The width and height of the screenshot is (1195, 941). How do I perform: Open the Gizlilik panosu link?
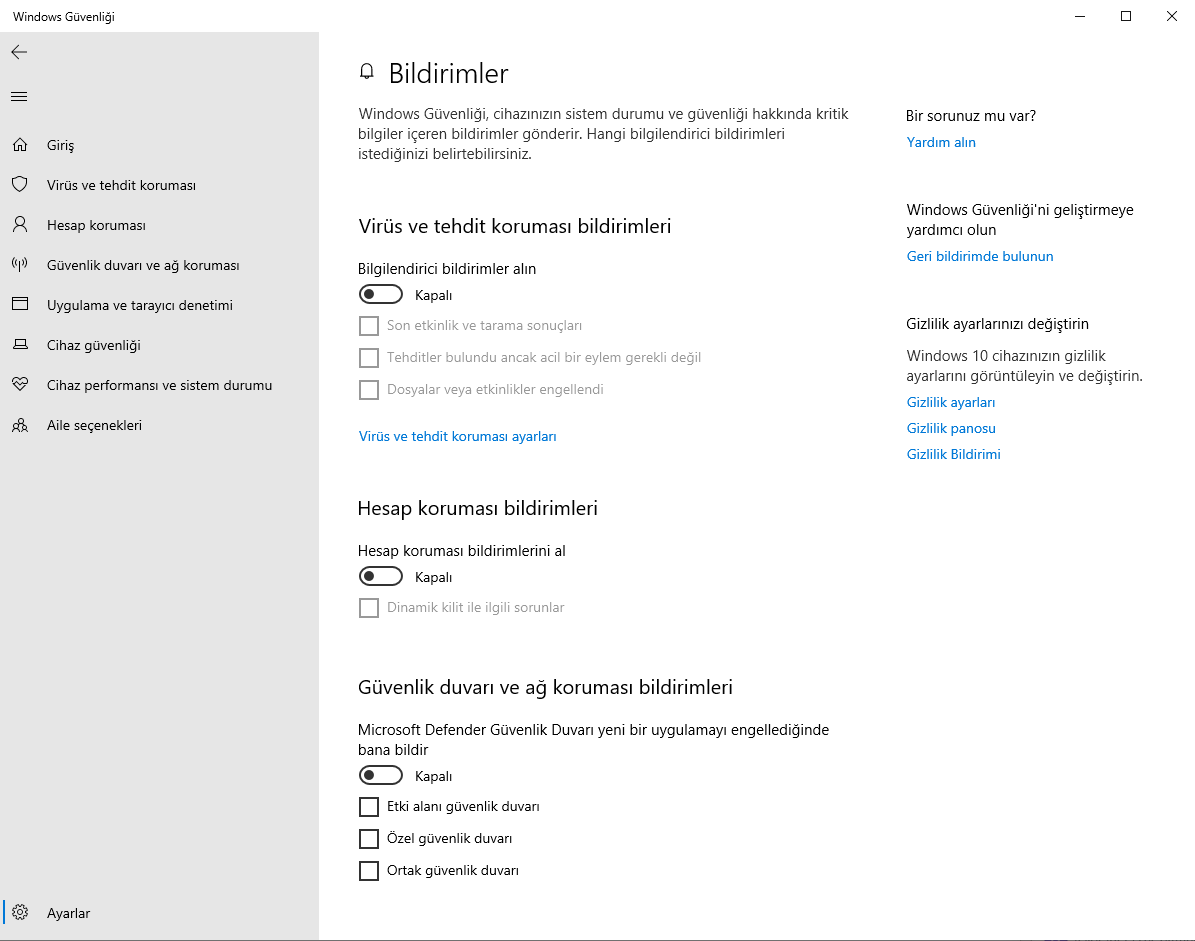point(951,428)
